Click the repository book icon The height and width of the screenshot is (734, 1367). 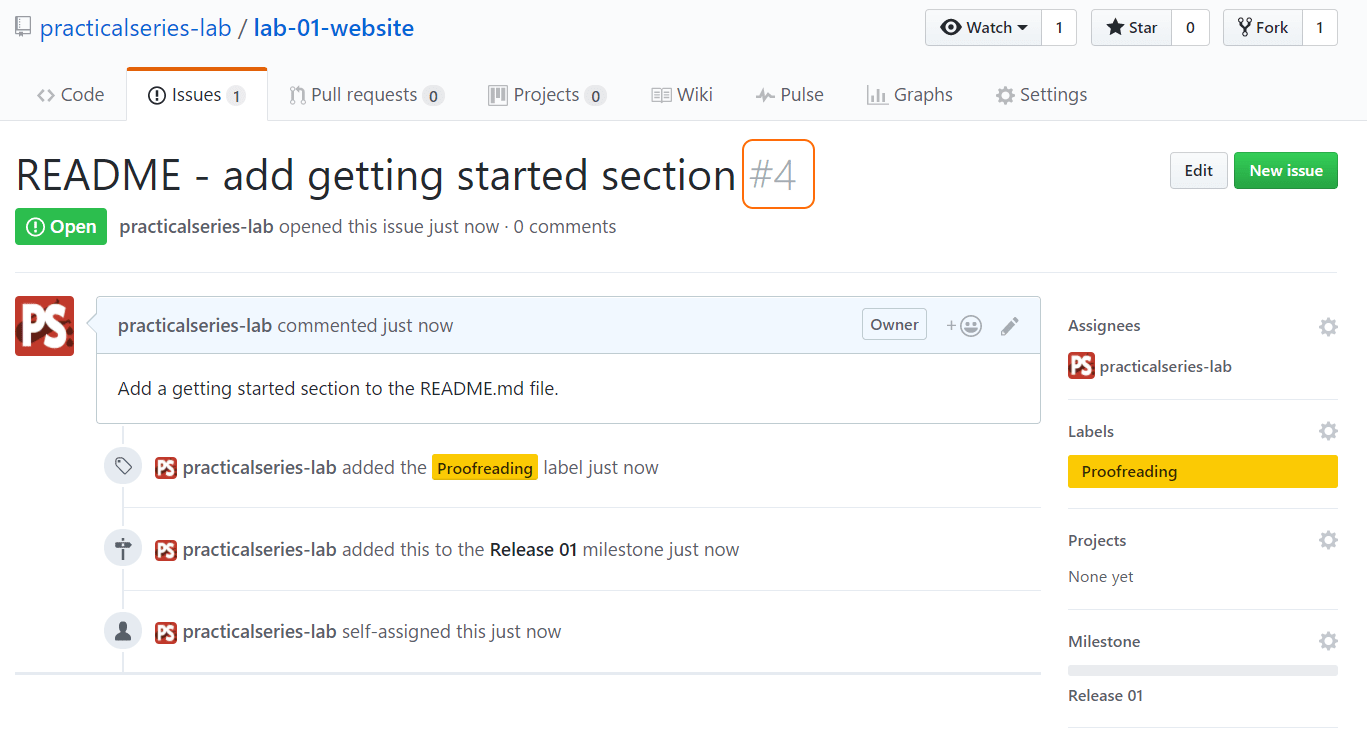23,27
